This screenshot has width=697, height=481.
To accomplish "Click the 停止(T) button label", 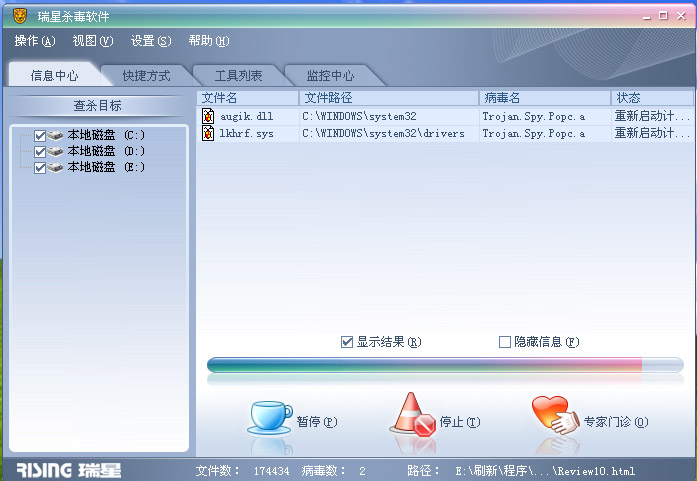I will tap(460, 421).
